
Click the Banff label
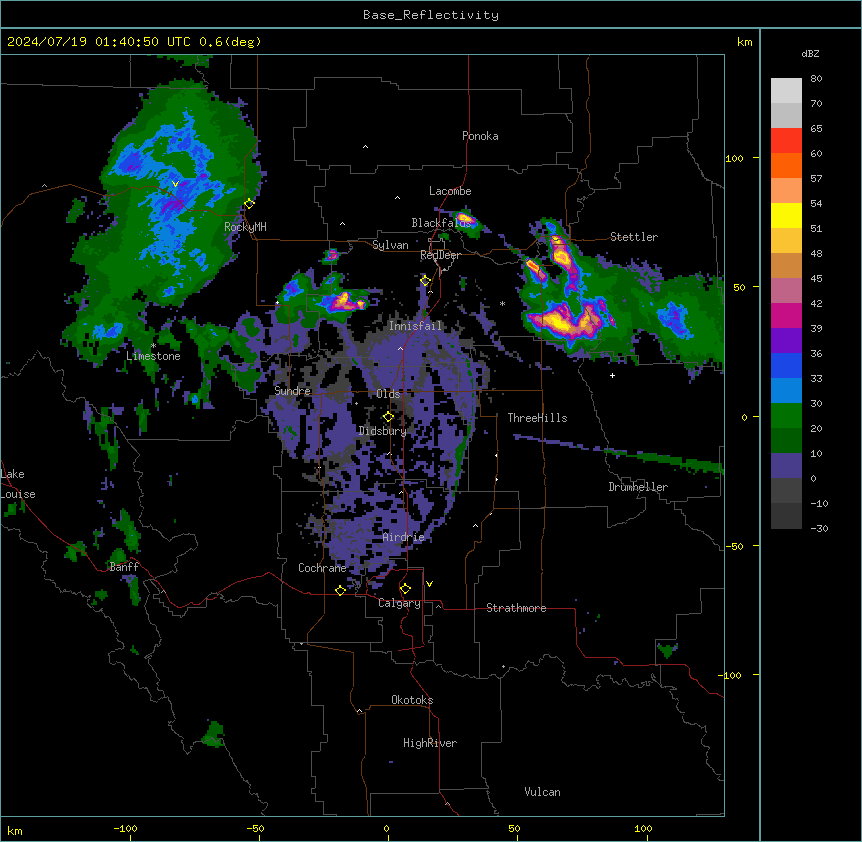click(124, 567)
